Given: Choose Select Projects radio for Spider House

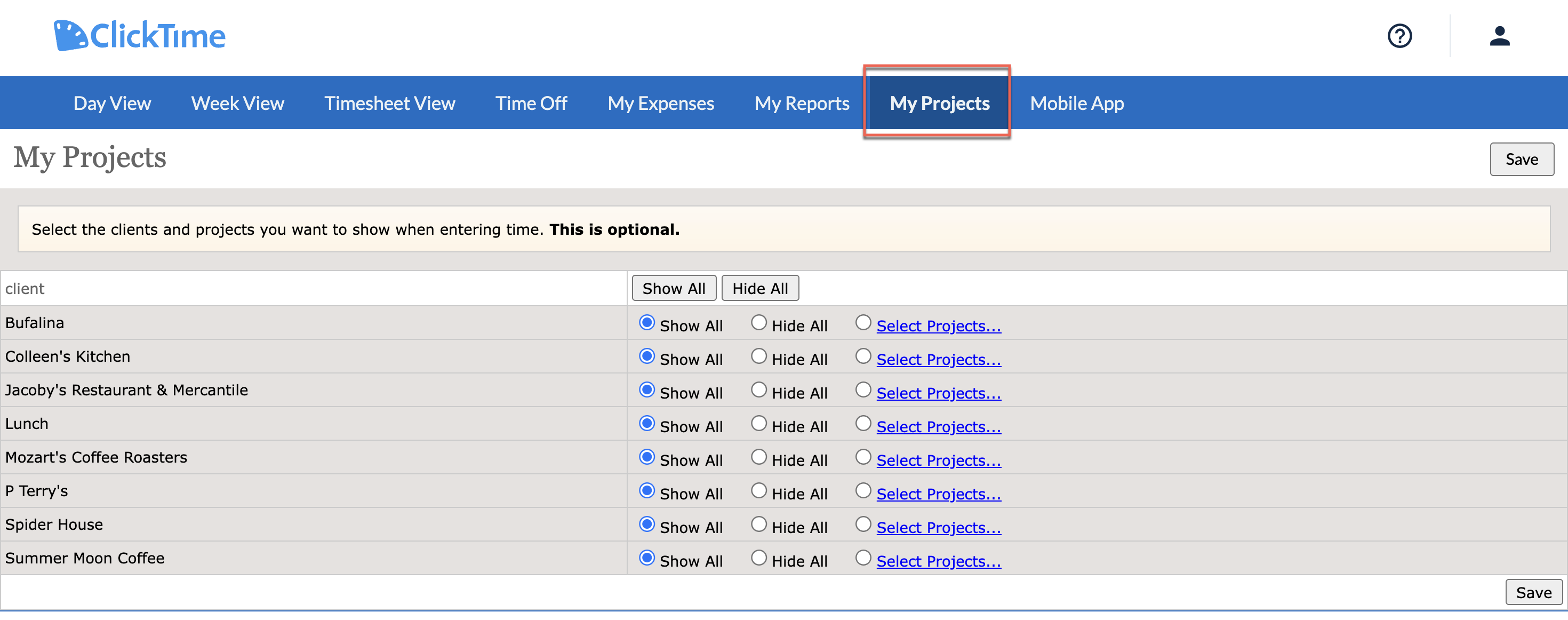Looking at the screenshot, I should [x=863, y=524].
